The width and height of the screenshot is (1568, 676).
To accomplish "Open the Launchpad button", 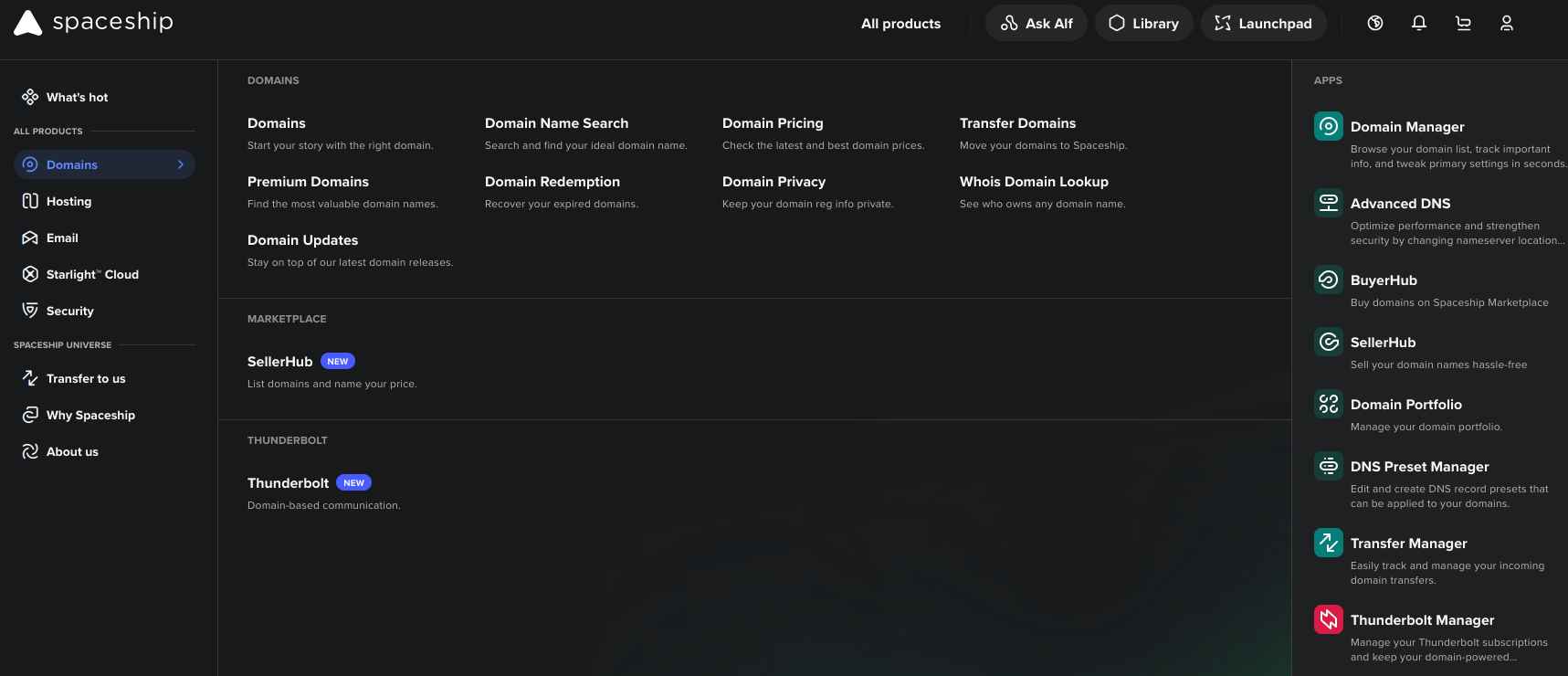I will (1263, 24).
